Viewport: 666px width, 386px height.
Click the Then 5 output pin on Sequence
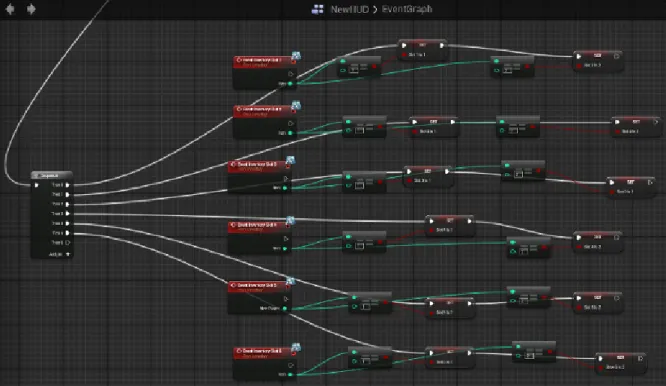click(67, 233)
